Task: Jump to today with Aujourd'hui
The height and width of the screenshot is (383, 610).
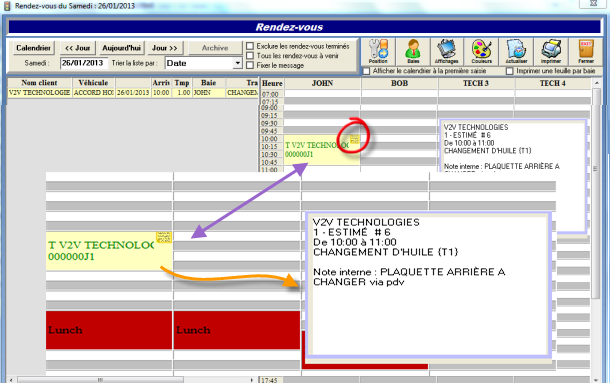Action: (121, 48)
